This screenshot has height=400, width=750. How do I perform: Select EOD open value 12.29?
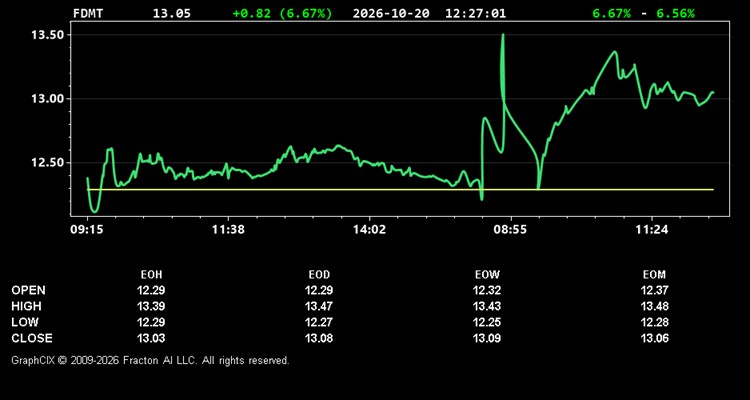click(x=319, y=290)
